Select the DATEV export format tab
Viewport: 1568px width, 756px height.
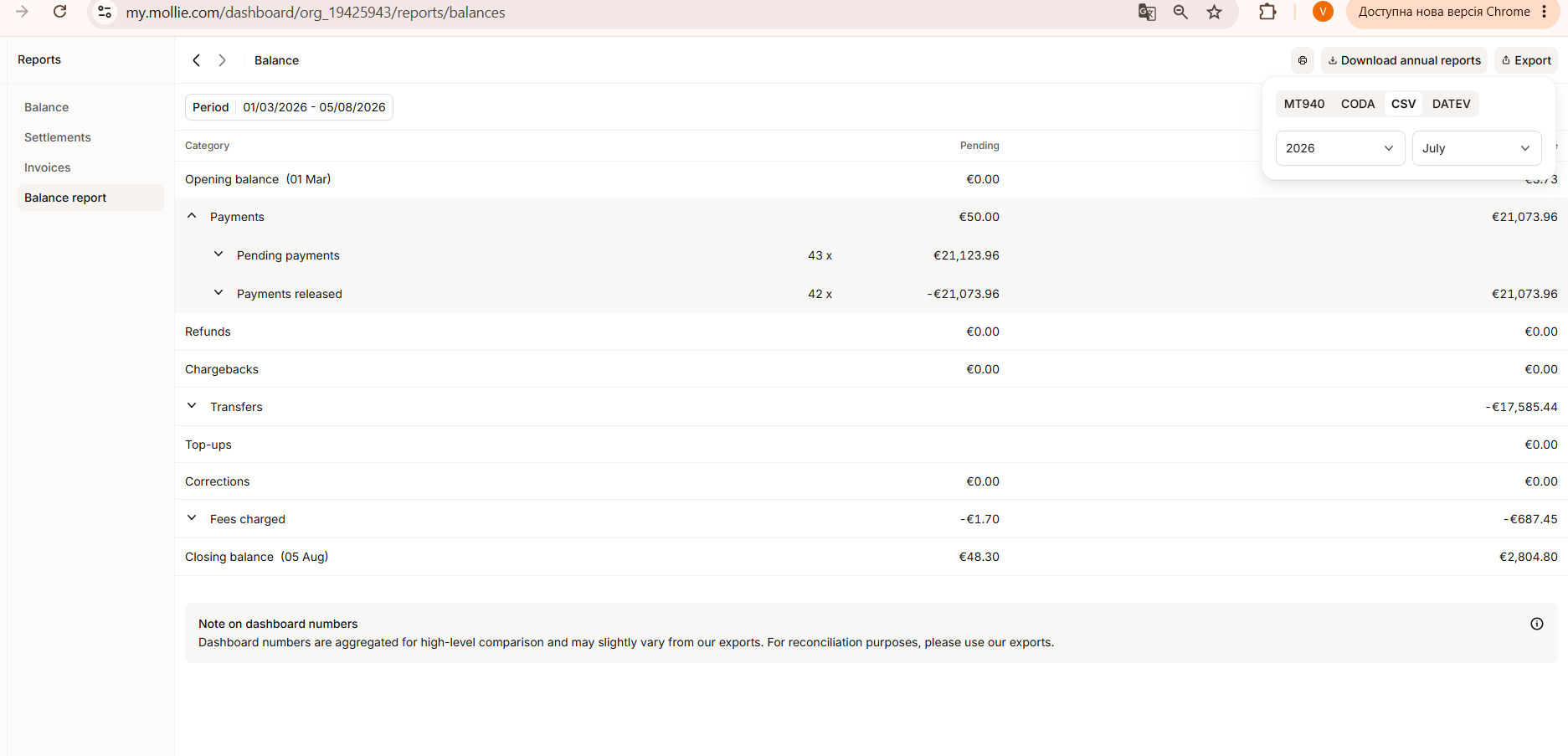1452,104
